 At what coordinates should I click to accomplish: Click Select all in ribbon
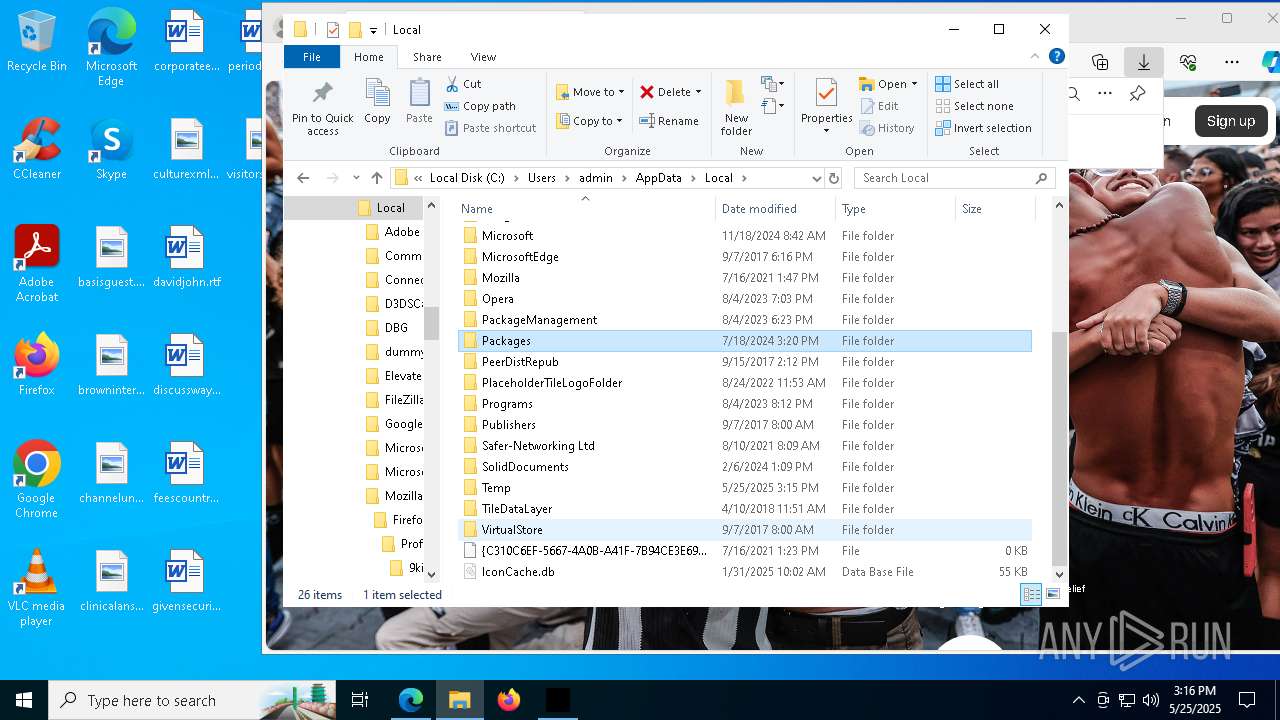967,84
